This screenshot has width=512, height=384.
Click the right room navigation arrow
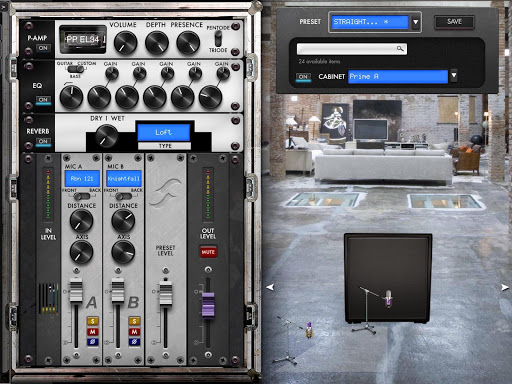coord(505,287)
